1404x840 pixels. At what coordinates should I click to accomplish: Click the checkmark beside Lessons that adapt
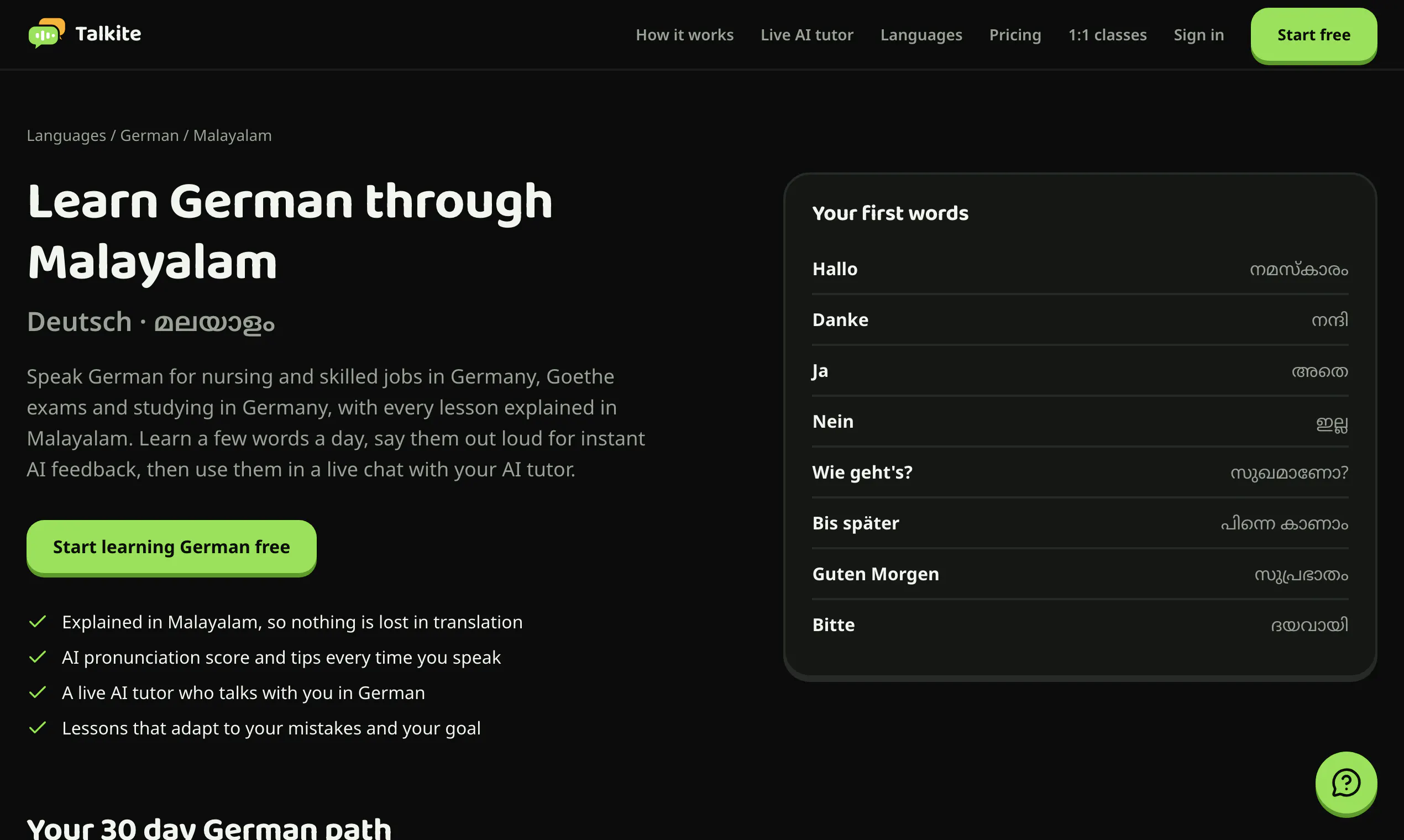38,727
